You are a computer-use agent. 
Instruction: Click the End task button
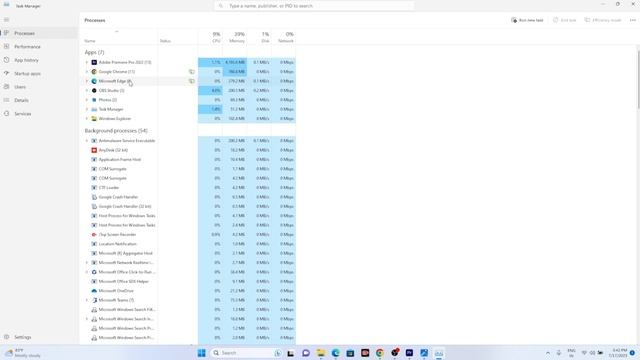(564, 20)
